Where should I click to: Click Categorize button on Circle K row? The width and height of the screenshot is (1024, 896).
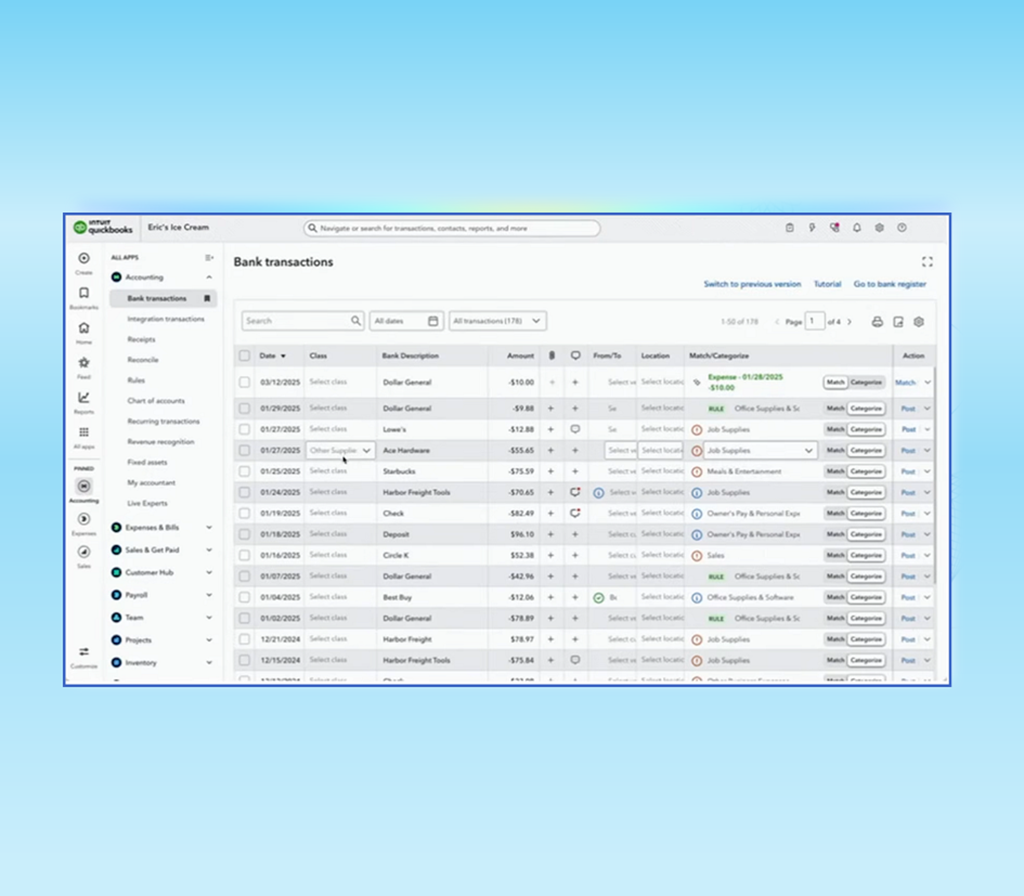coord(866,555)
